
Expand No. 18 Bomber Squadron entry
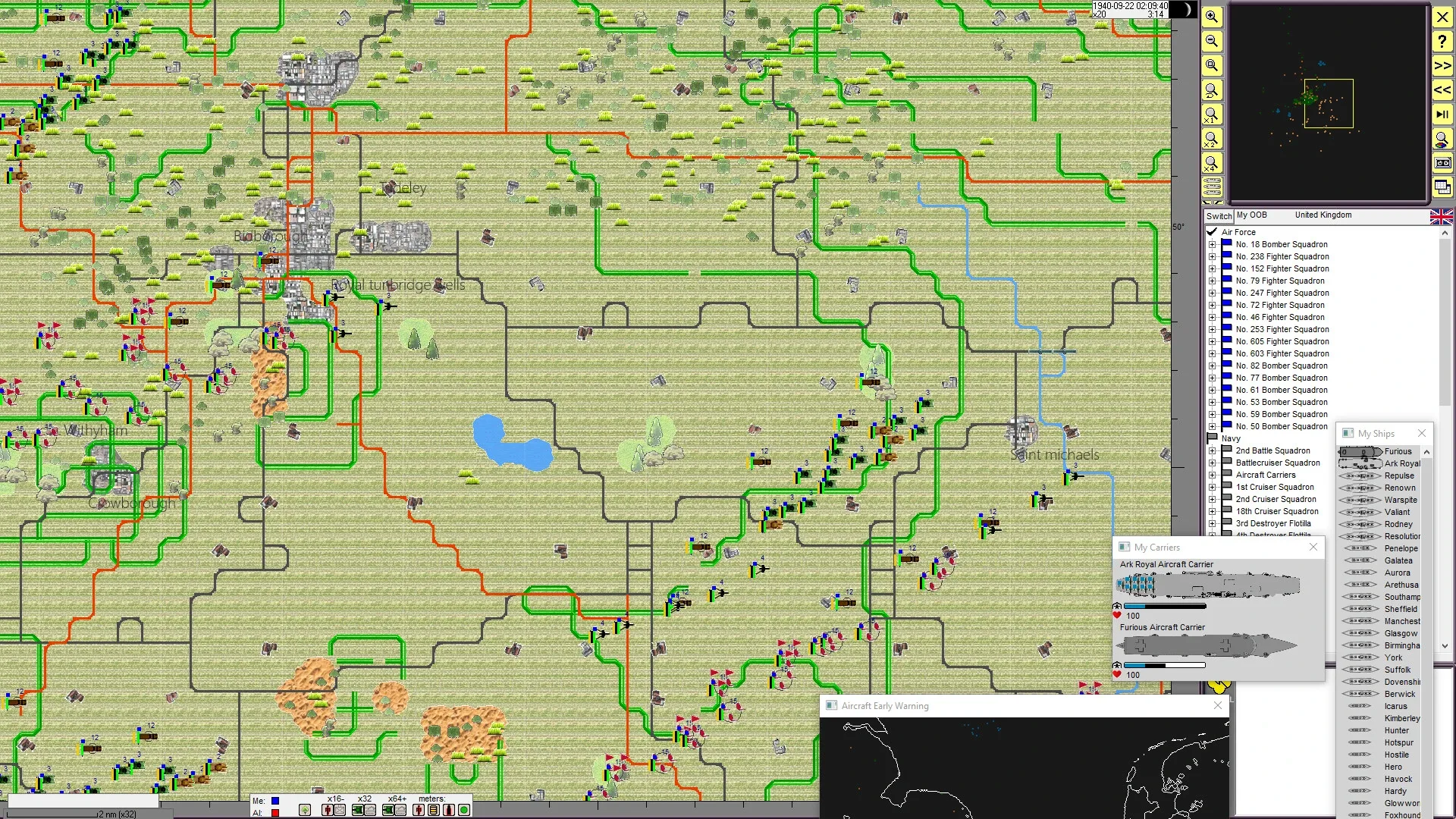[x=1214, y=244]
